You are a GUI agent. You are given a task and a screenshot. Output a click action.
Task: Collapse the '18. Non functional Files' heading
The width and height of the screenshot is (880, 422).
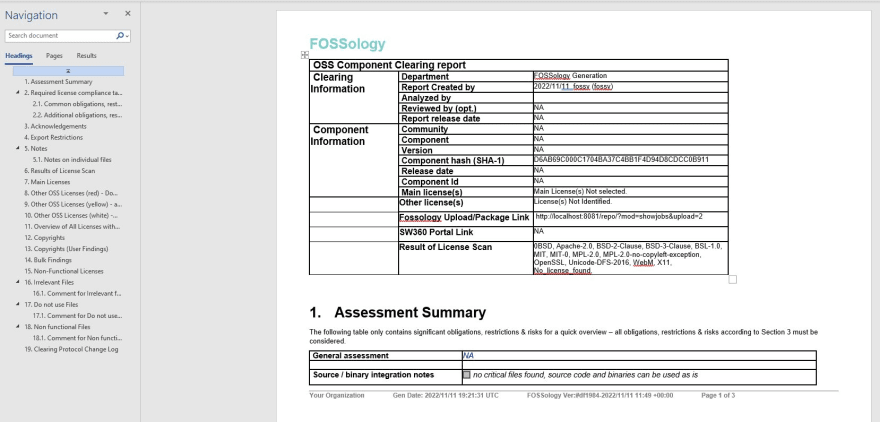(x=18, y=327)
